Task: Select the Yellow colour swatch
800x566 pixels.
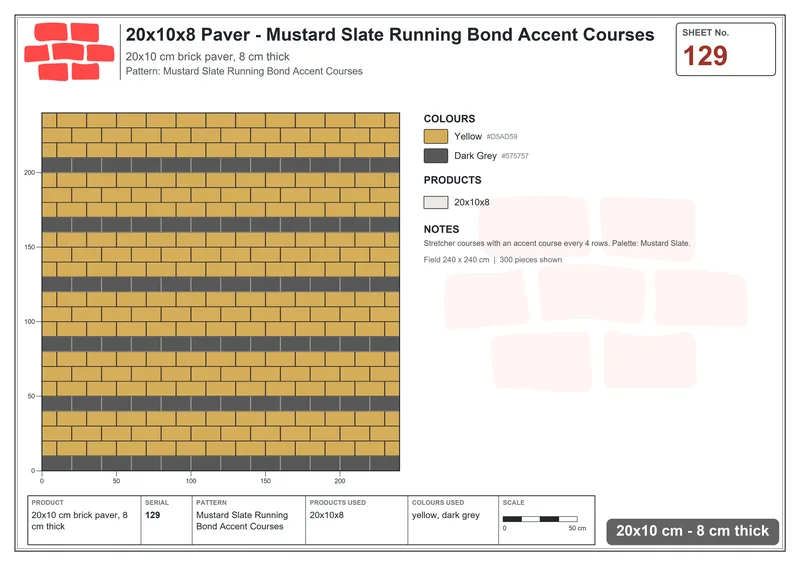Action: tap(436, 136)
